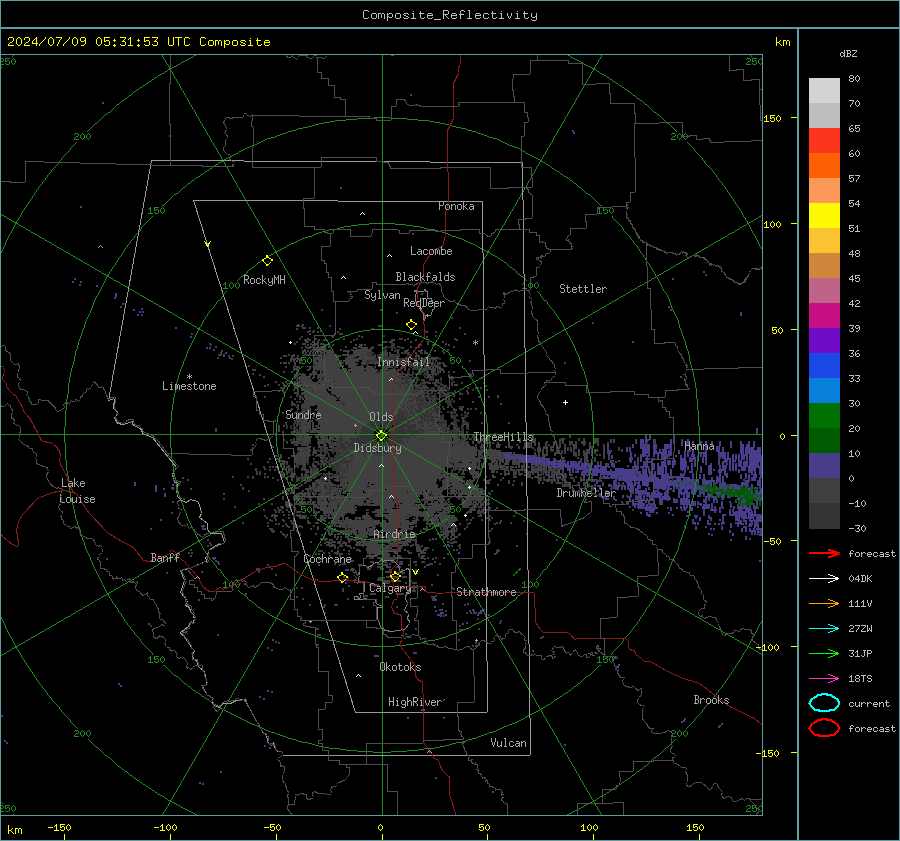Click the Blackfalds label
The height and width of the screenshot is (841, 900).
click(425, 277)
